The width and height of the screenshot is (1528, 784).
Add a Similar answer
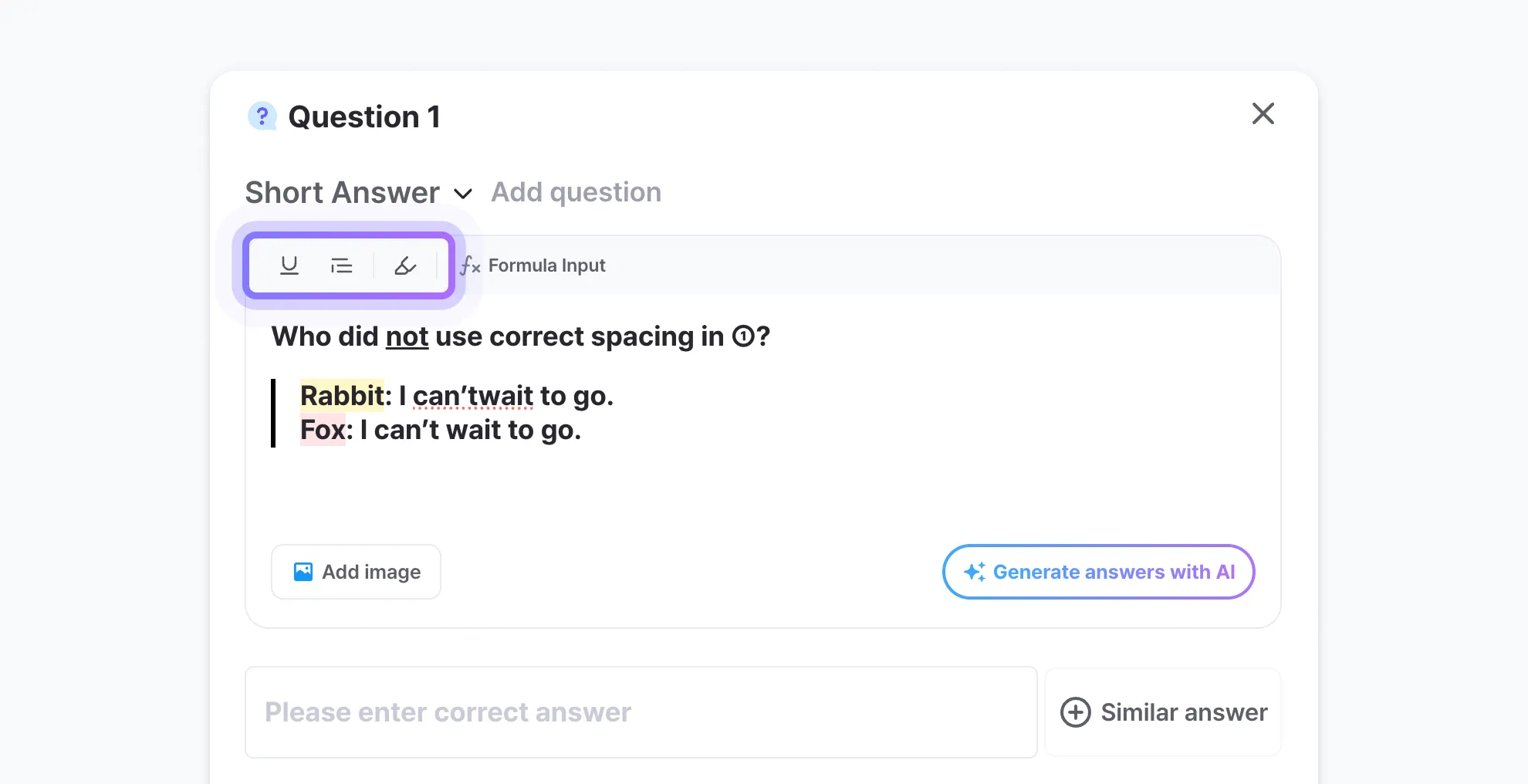(x=1163, y=712)
